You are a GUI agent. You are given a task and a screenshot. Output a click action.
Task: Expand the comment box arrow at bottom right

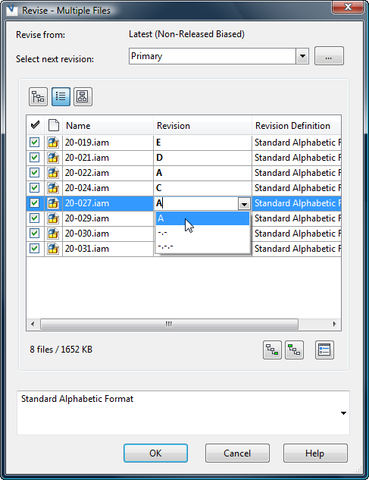343,413
